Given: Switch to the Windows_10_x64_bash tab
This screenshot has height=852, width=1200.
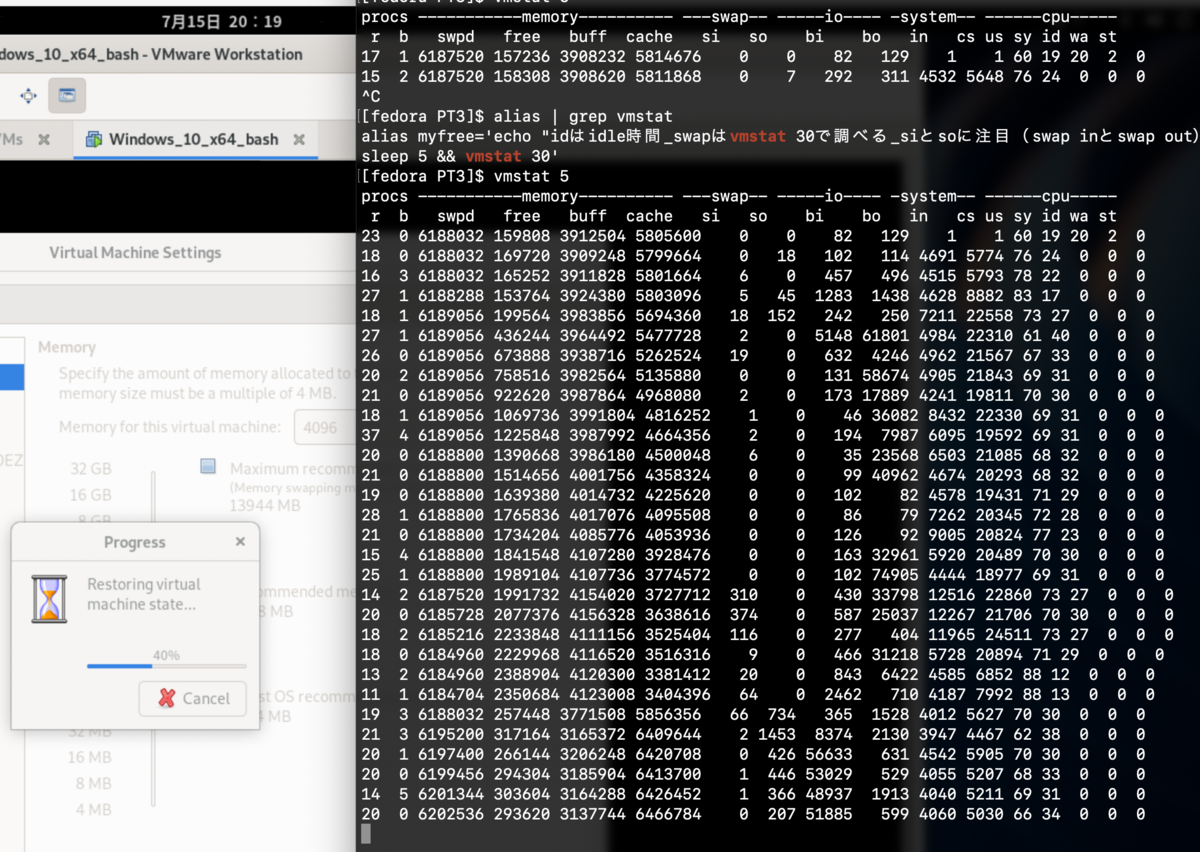Looking at the screenshot, I should tap(193, 140).
